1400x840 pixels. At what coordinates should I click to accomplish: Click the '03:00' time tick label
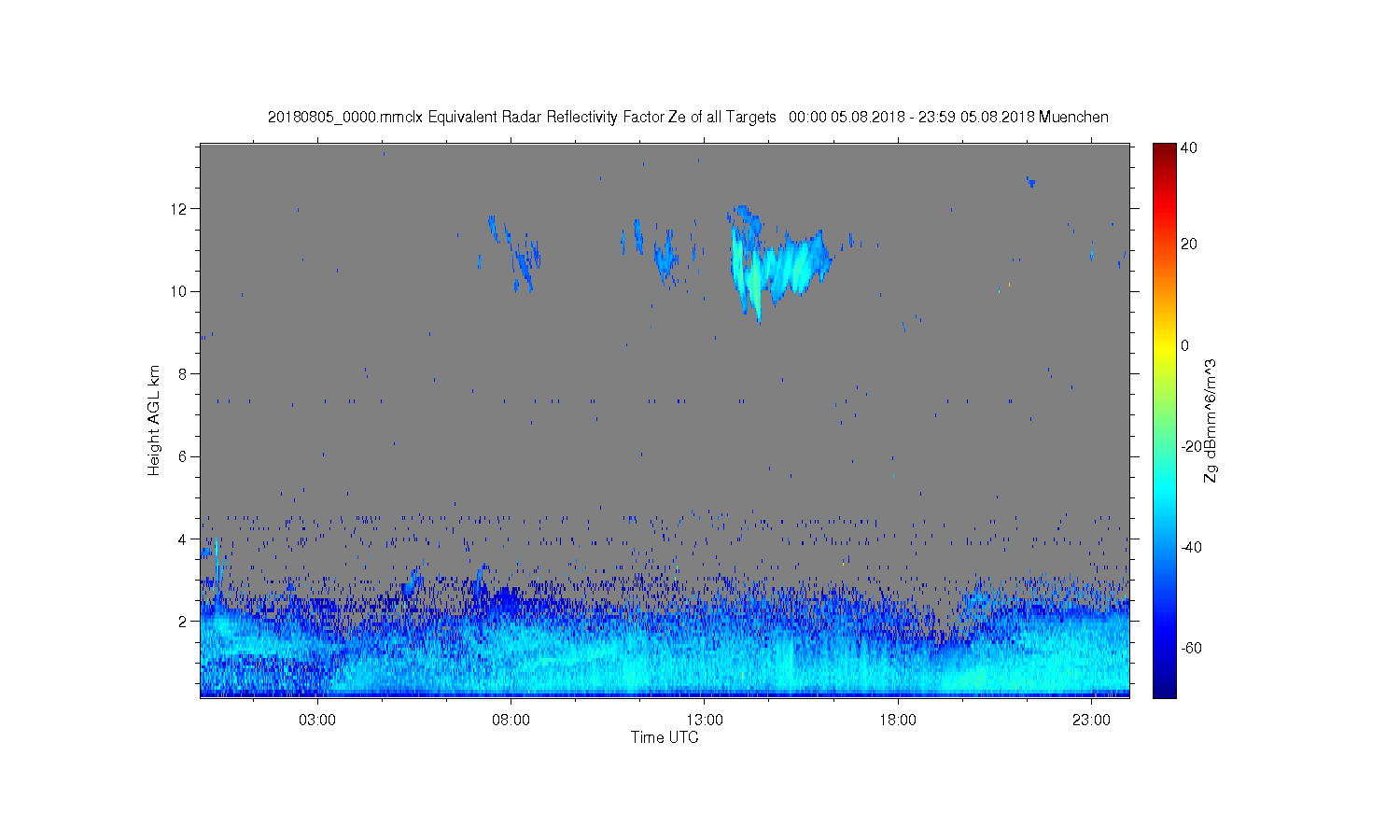coord(317,721)
